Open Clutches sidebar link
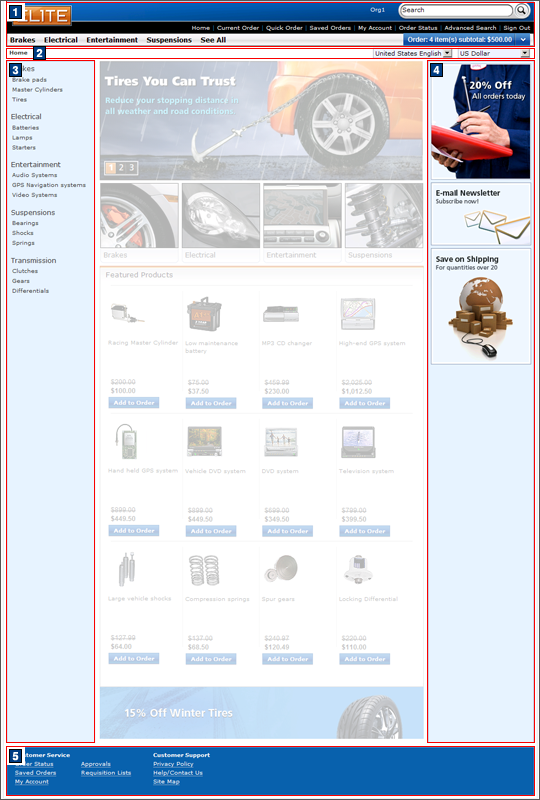Image resolution: width=540 pixels, height=800 pixels. pos(25,271)
